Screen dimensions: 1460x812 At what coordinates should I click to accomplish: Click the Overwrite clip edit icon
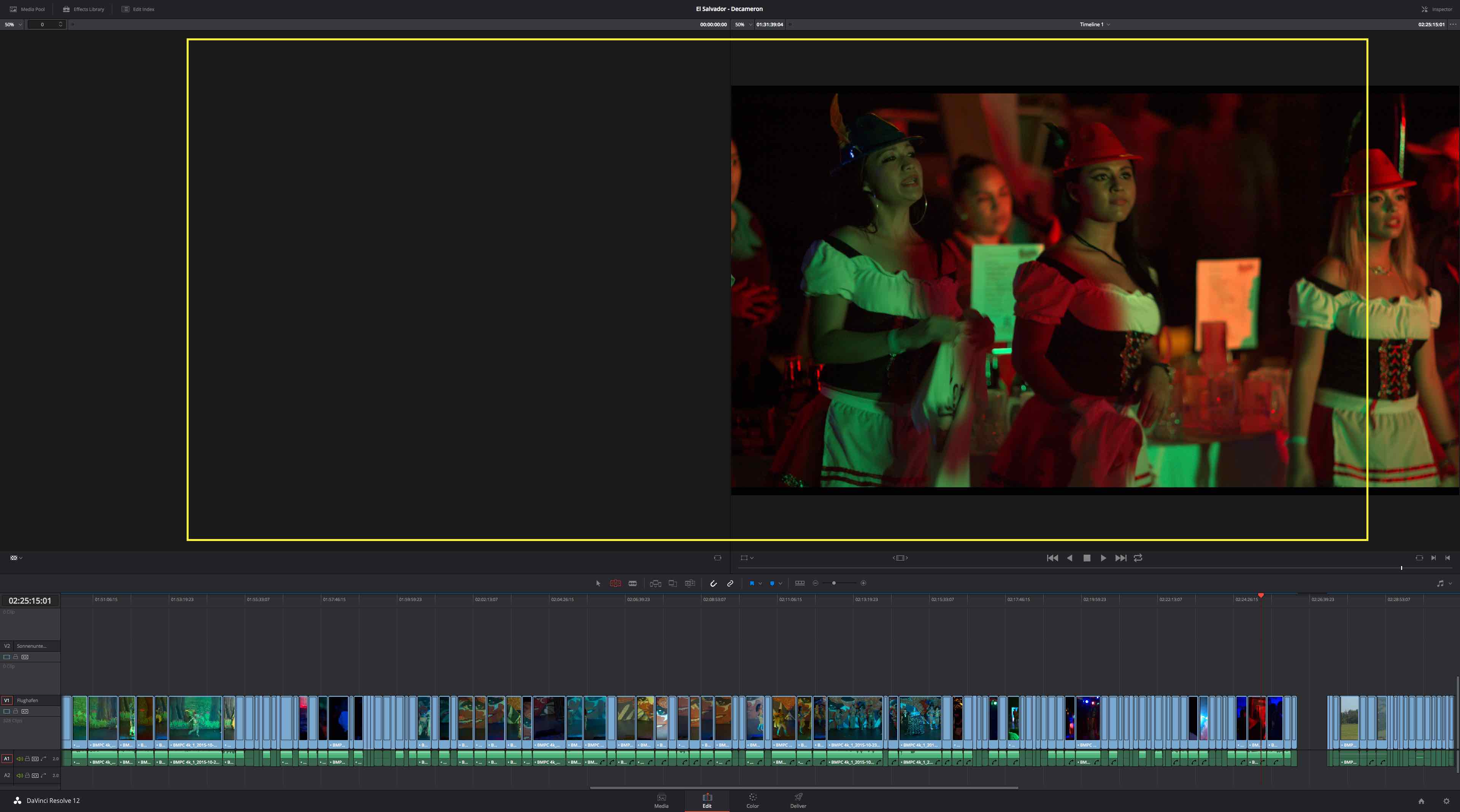point(673,583)
